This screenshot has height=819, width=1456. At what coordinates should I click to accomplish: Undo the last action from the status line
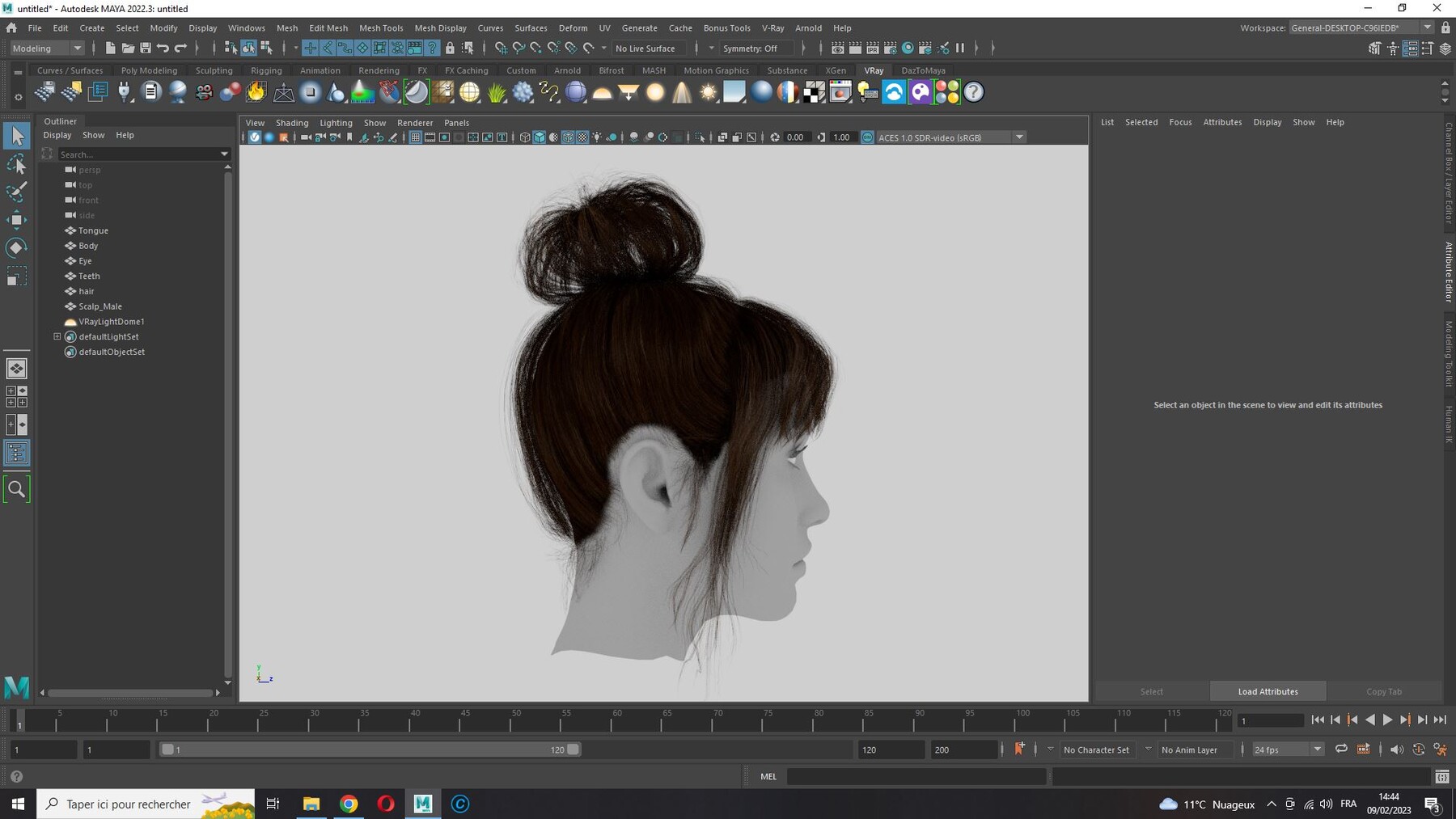pos(163,49)
